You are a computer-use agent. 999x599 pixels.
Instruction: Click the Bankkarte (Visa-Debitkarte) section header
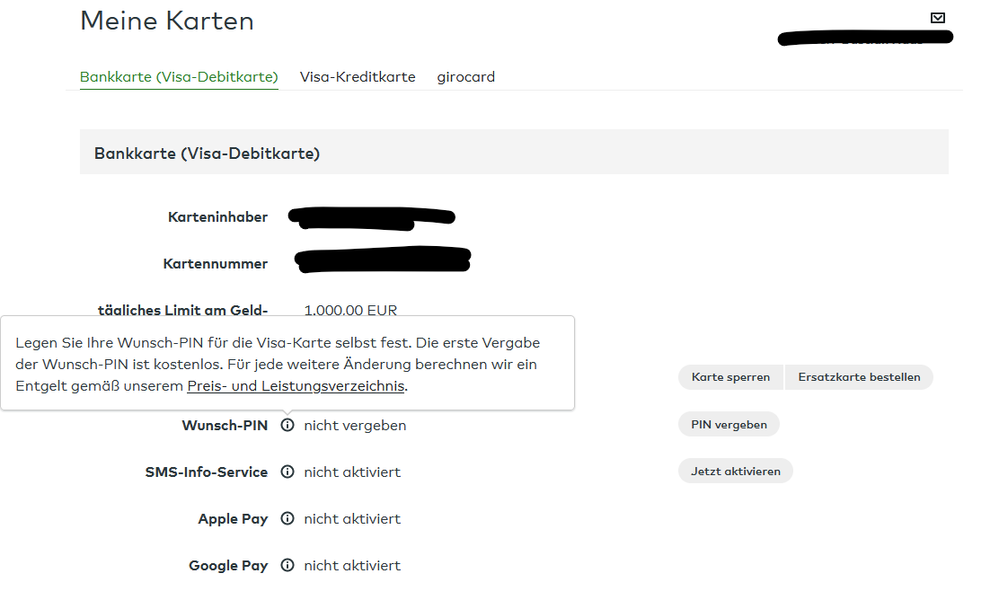[207, 153]
